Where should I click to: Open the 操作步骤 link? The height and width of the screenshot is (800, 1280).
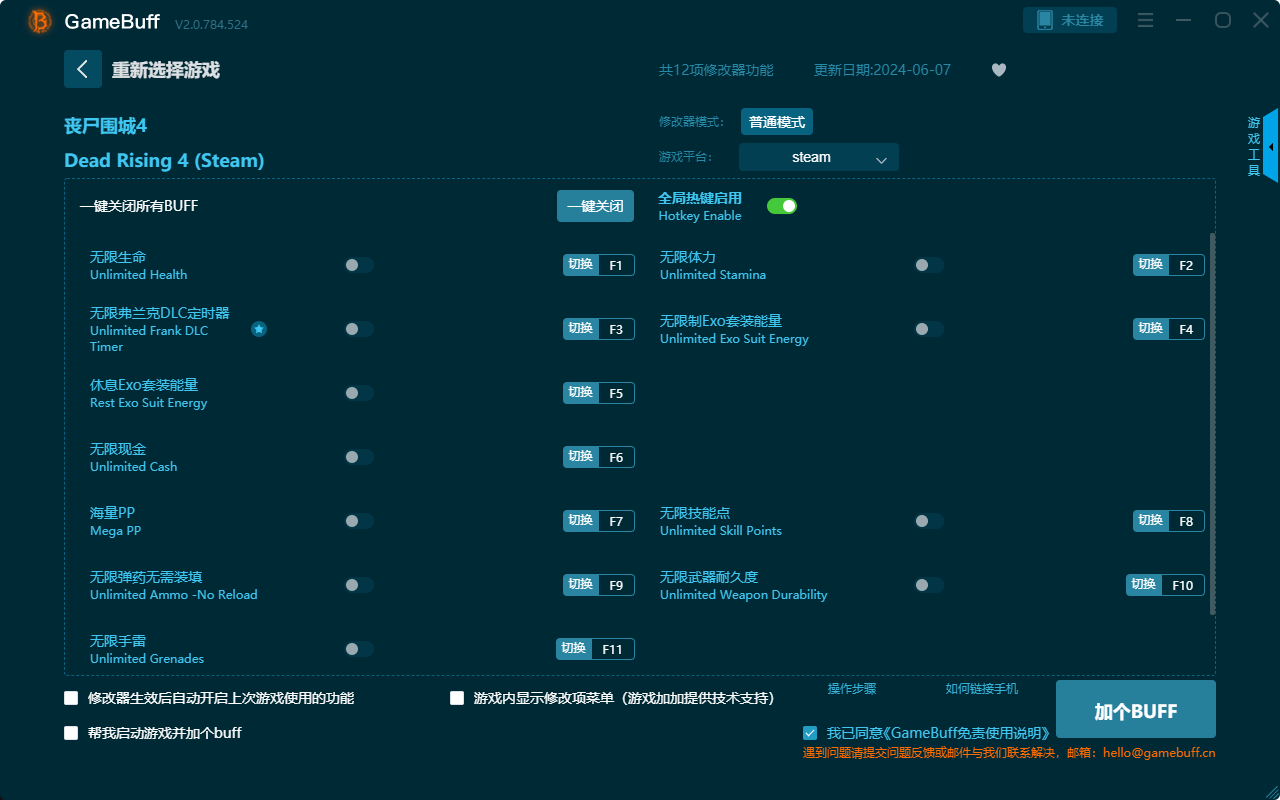click(852, 689)
